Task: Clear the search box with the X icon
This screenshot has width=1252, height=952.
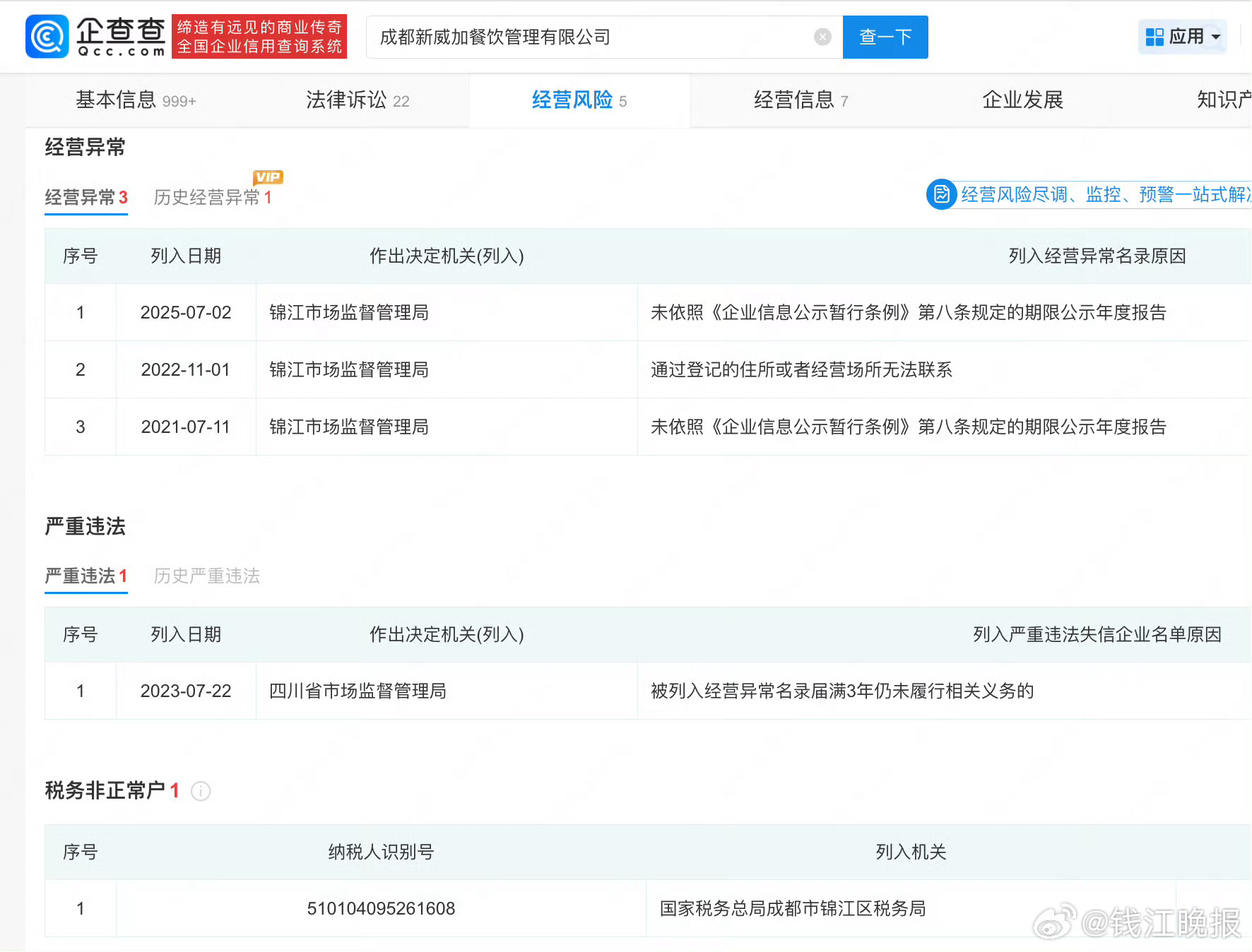Action: coord(822,37)
